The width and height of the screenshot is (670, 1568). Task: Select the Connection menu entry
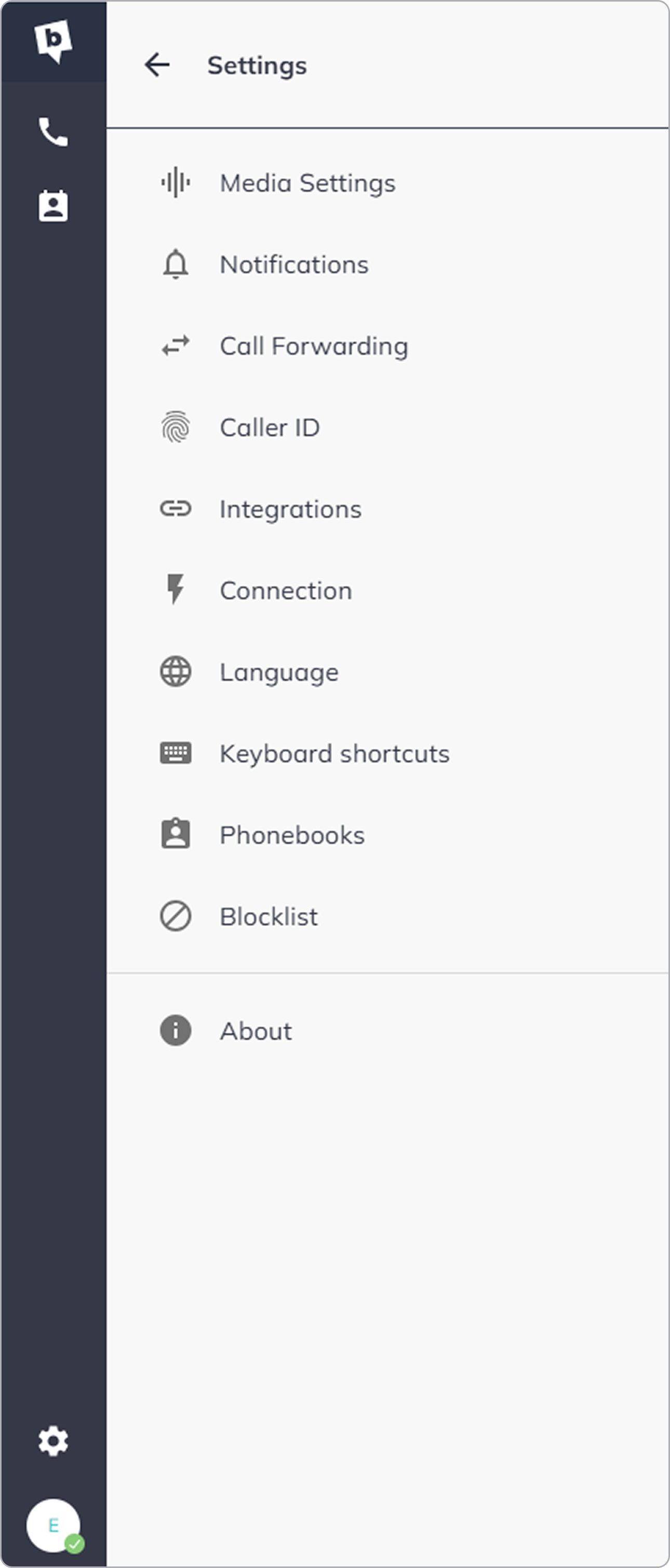(x=286, y=591)
